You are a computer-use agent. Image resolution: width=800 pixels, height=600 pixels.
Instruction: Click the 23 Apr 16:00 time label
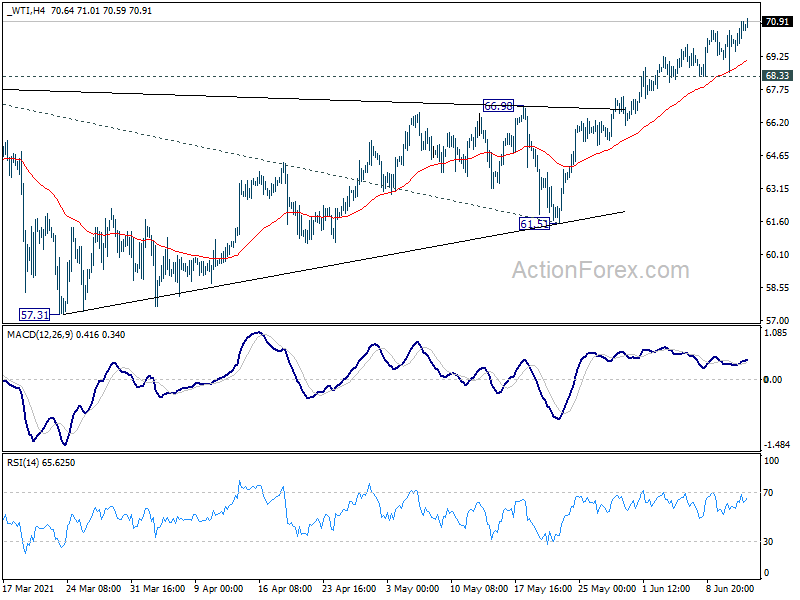tap(349, 588)
